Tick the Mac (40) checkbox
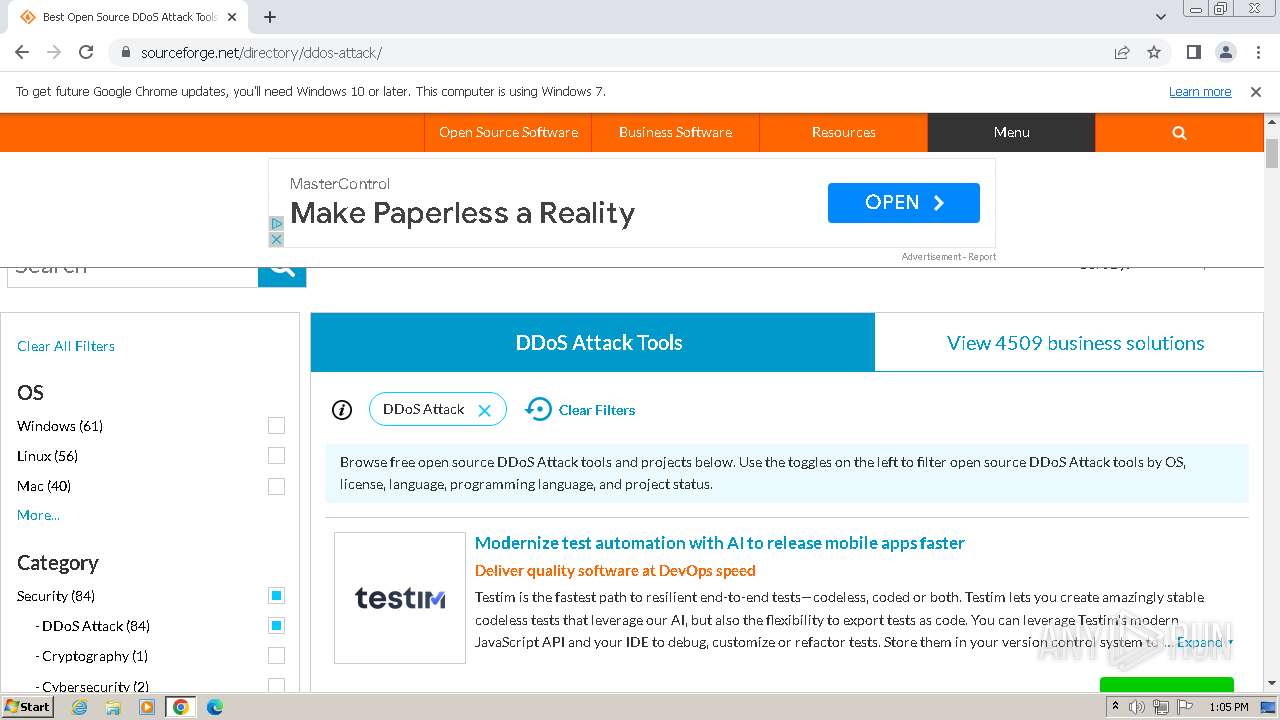Viewport: 1280px width, 720px height. coord(277,486)
